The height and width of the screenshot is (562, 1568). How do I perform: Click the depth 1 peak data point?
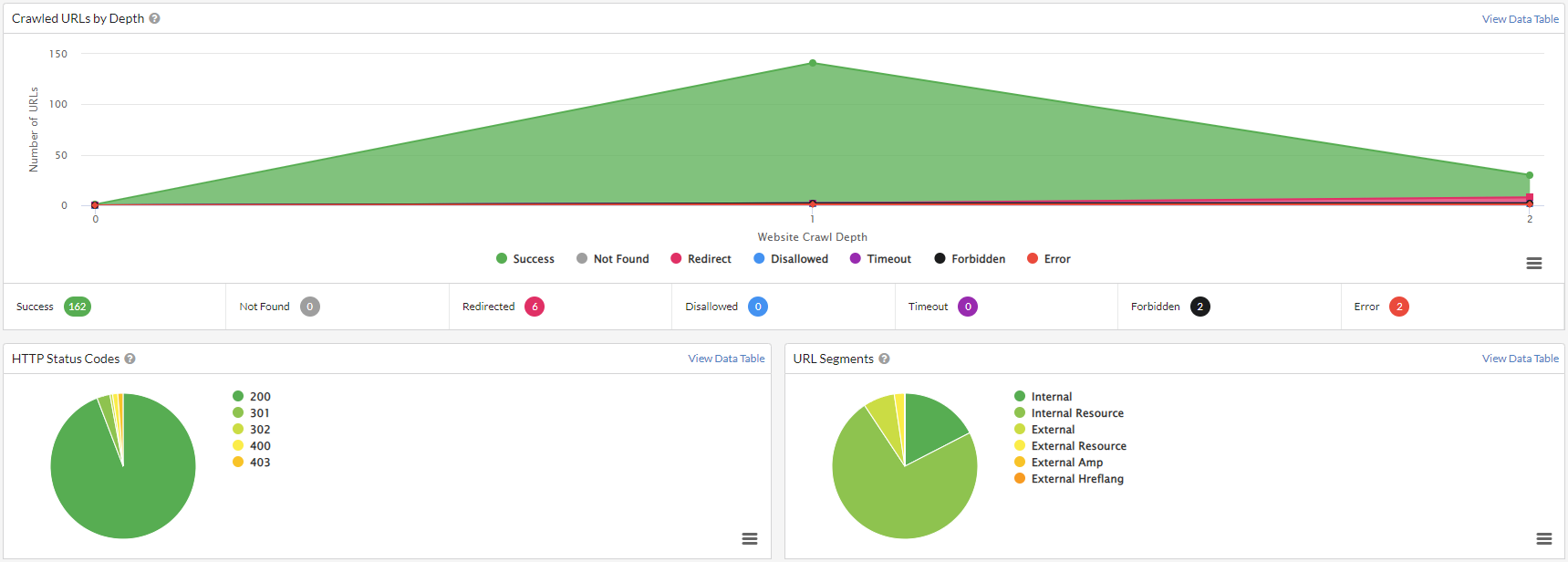(x=813, y=63)
